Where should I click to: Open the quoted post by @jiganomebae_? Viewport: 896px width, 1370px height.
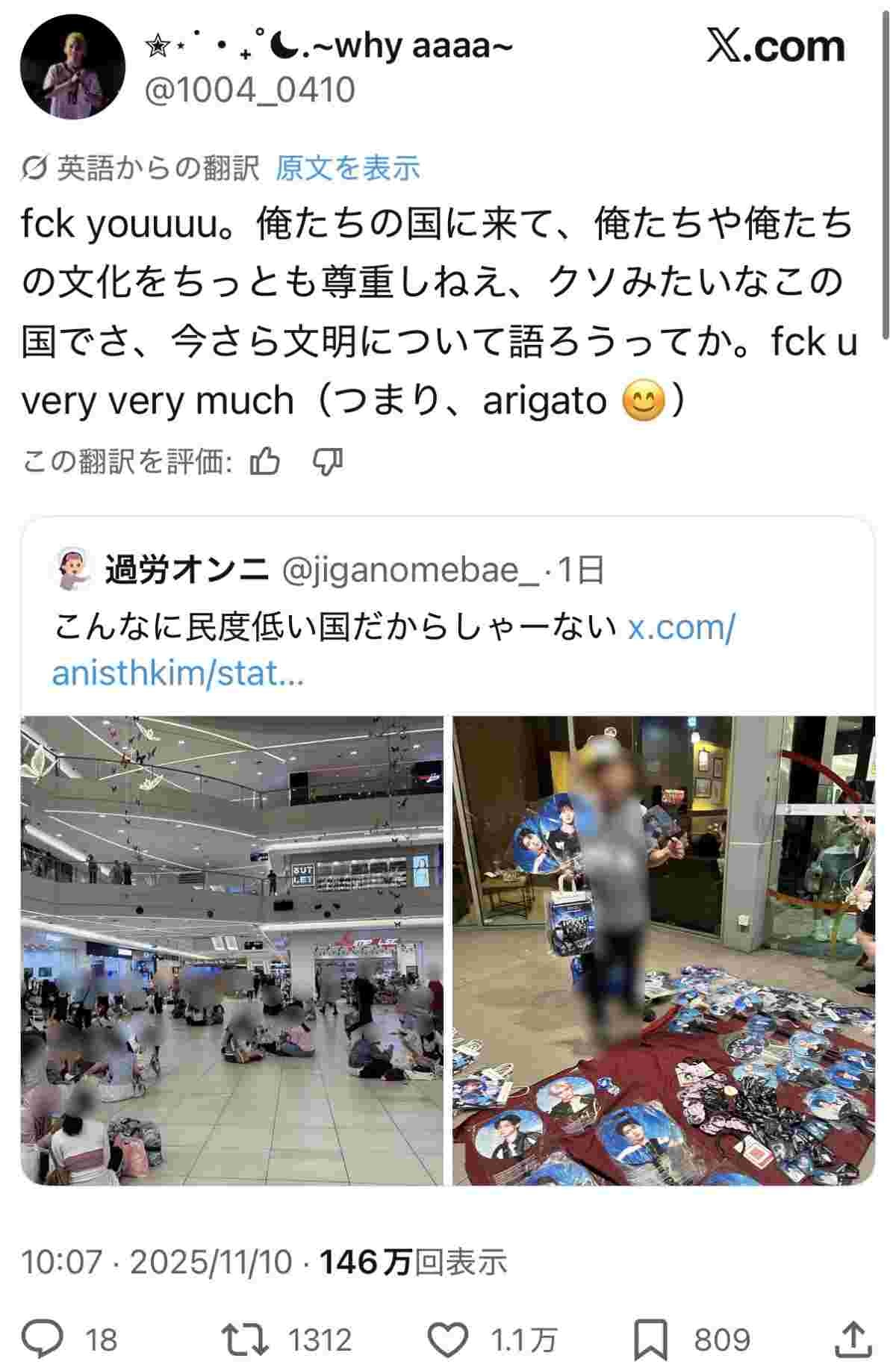(x=448, y=851)
